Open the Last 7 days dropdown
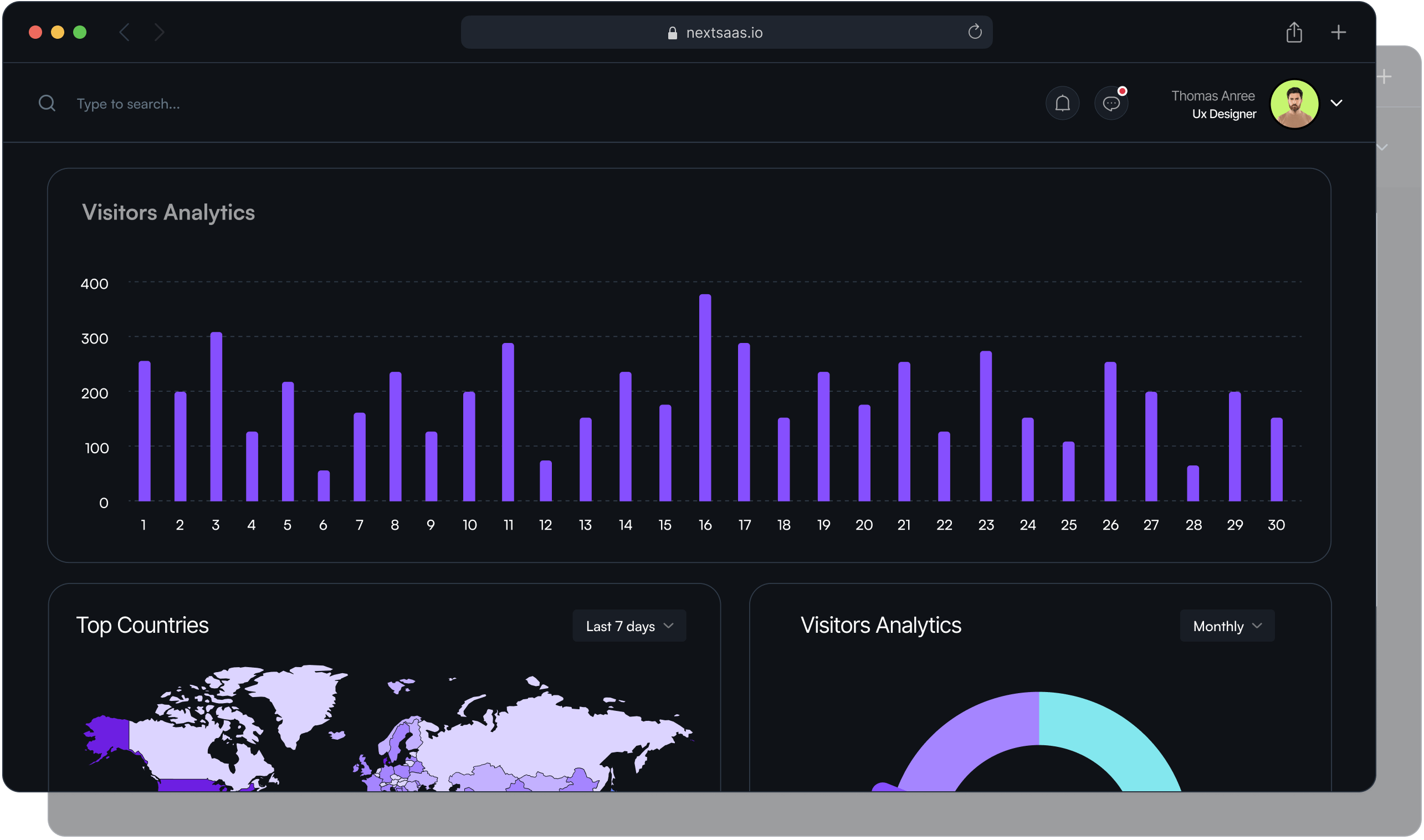 629,626
